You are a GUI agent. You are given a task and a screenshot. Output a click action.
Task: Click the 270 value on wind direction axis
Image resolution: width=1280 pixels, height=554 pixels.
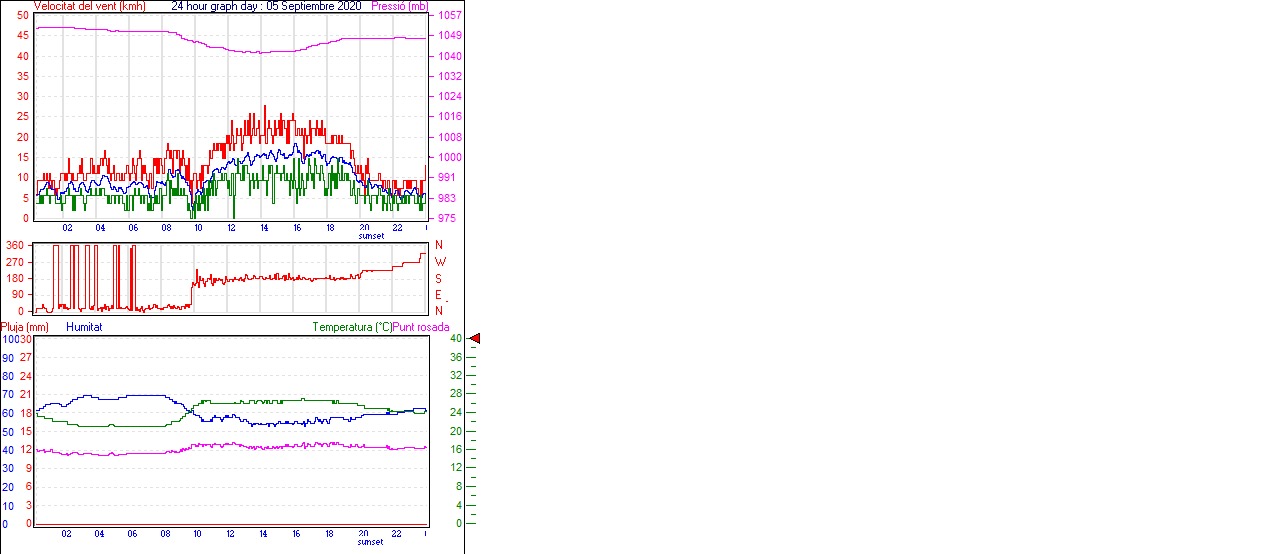pos(15,262)
